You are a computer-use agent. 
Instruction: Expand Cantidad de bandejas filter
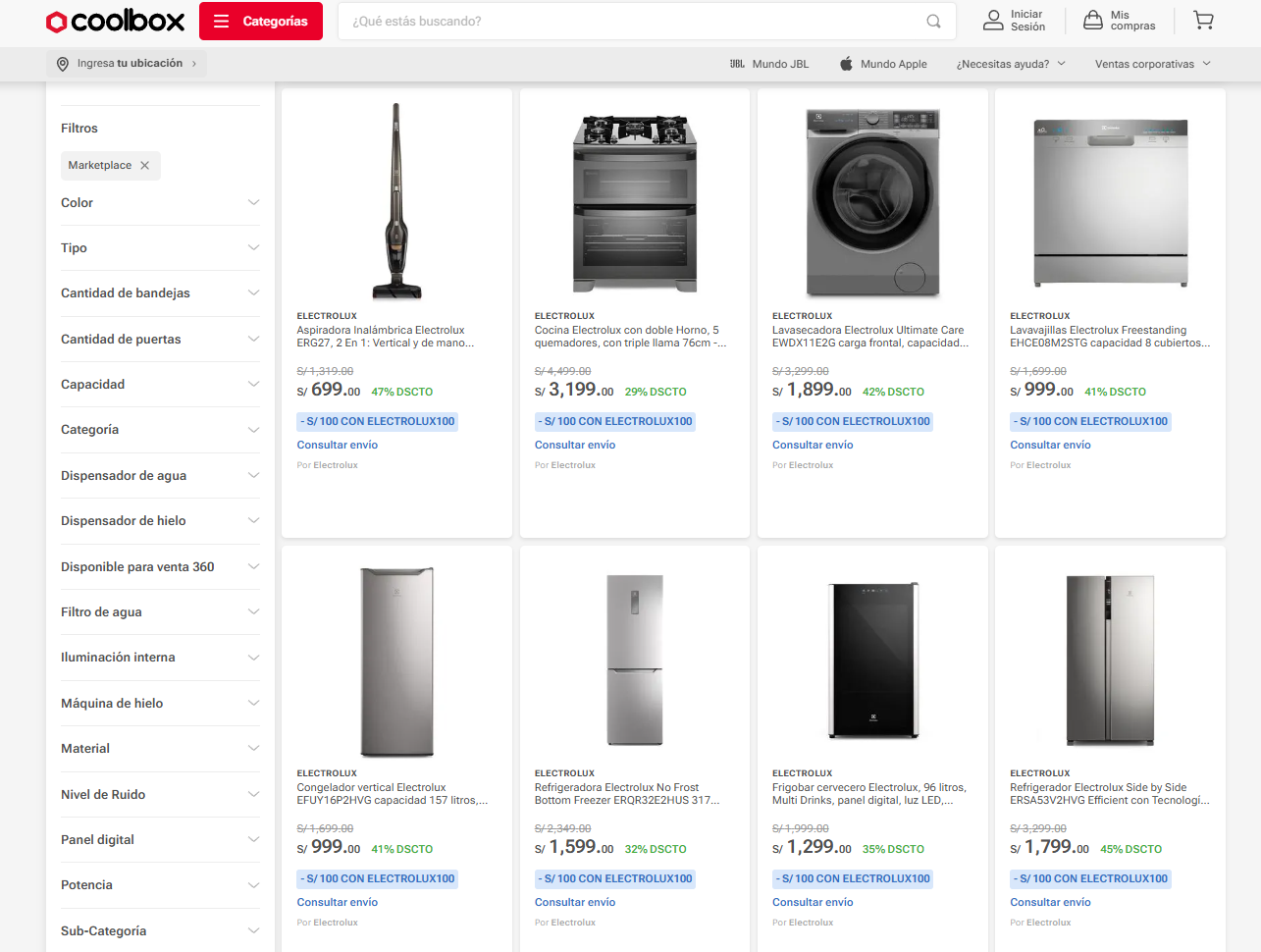(160, 293)
